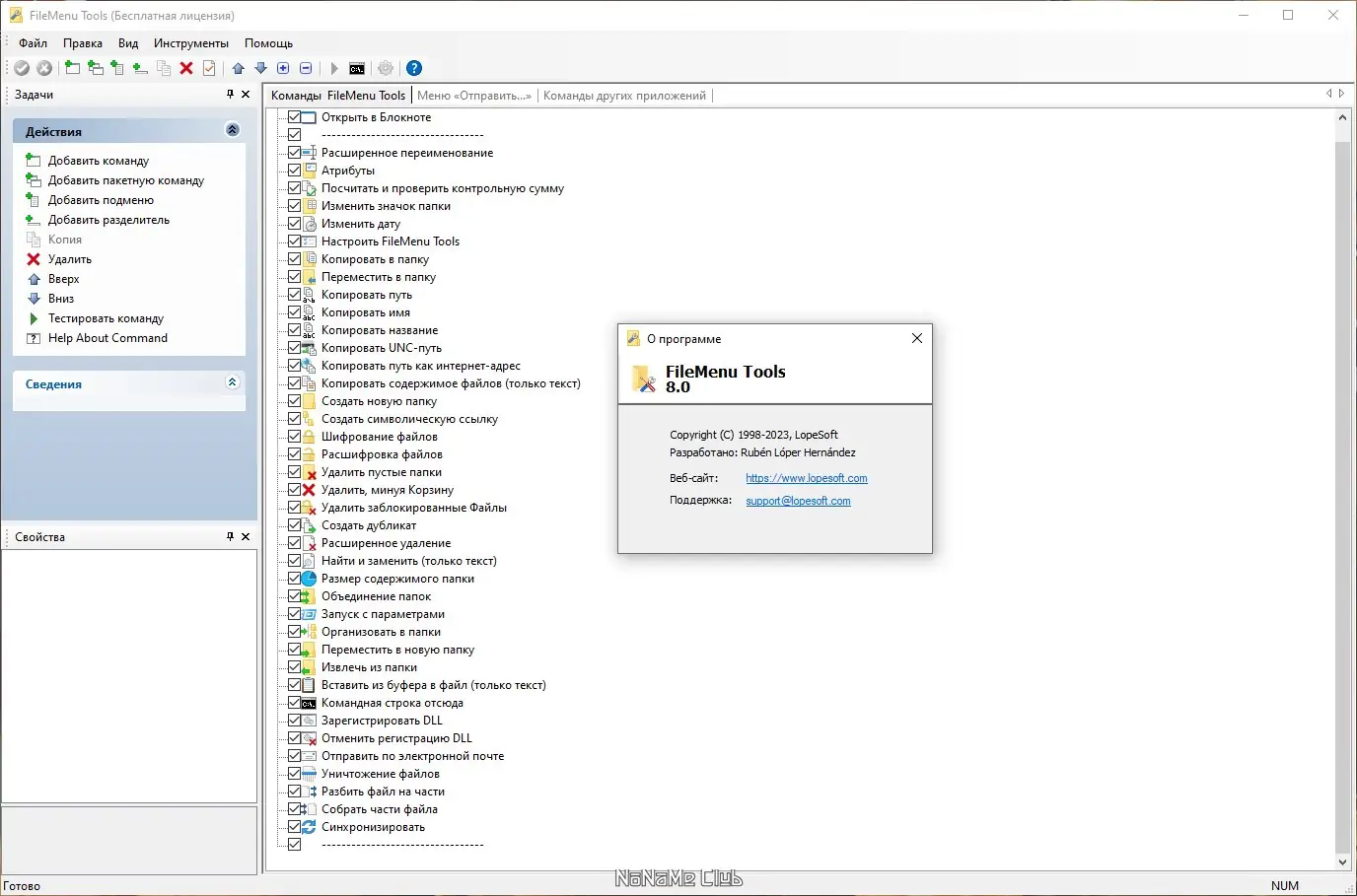Click the black command-line console toolbar icon

pos(357,68)
